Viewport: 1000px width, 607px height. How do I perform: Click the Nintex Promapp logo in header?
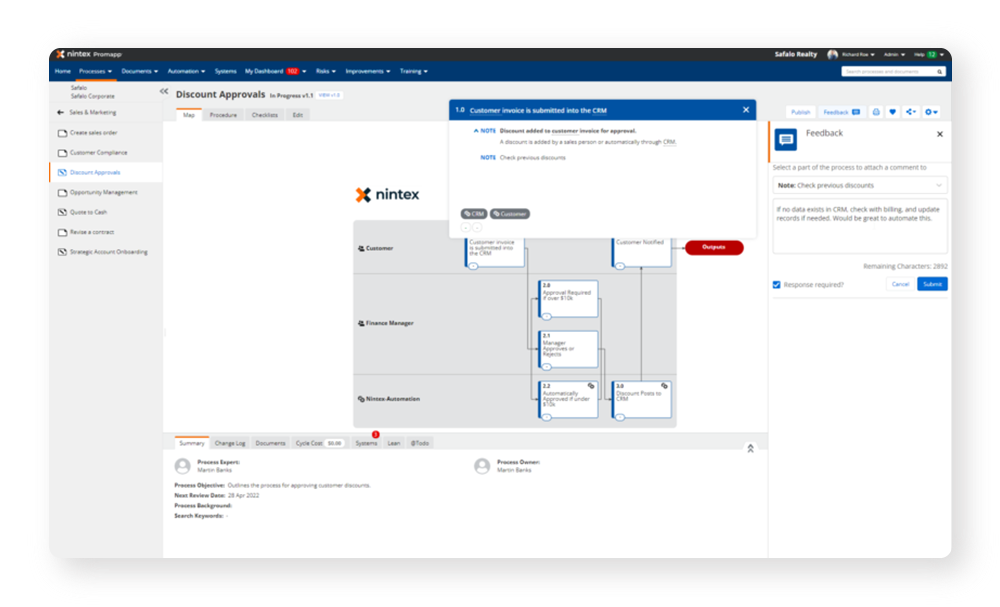coord(89,54)
